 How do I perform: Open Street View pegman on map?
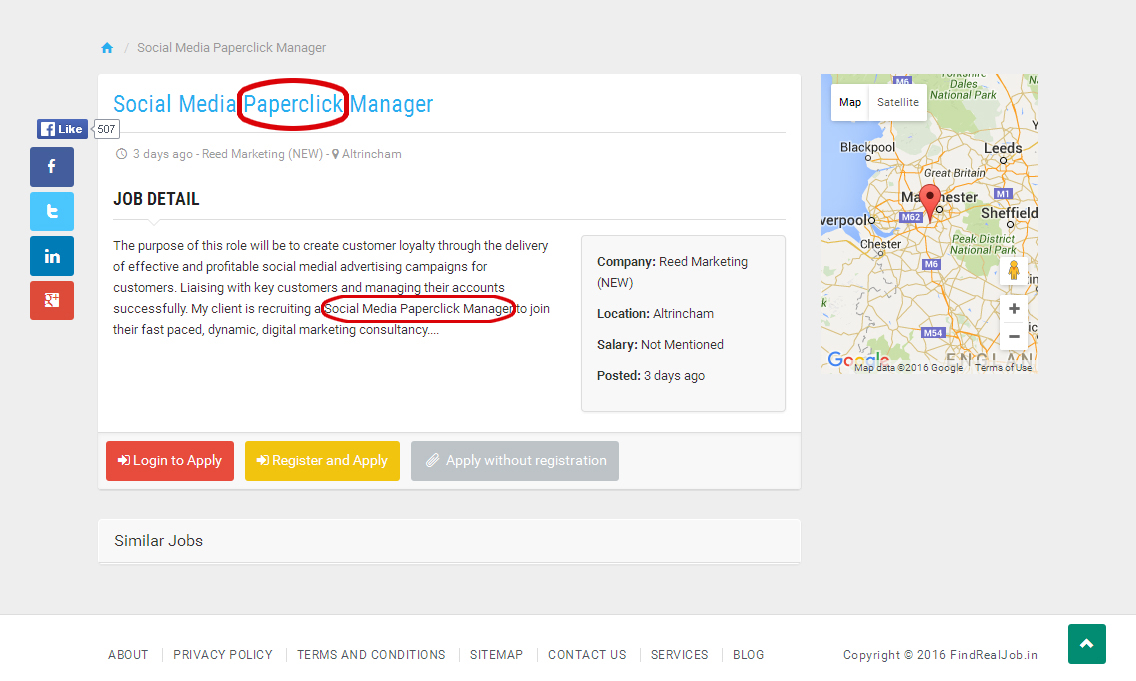(x=1013, y=271)
